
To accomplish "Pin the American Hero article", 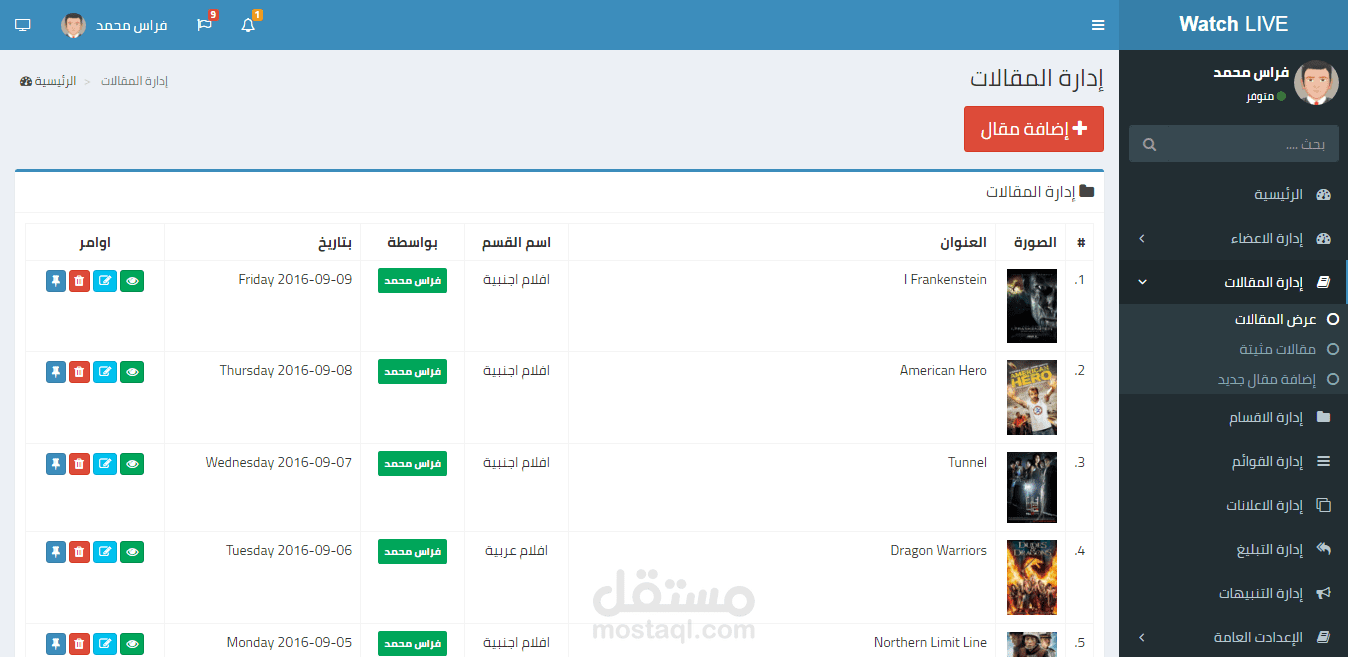I will point(55,372).
